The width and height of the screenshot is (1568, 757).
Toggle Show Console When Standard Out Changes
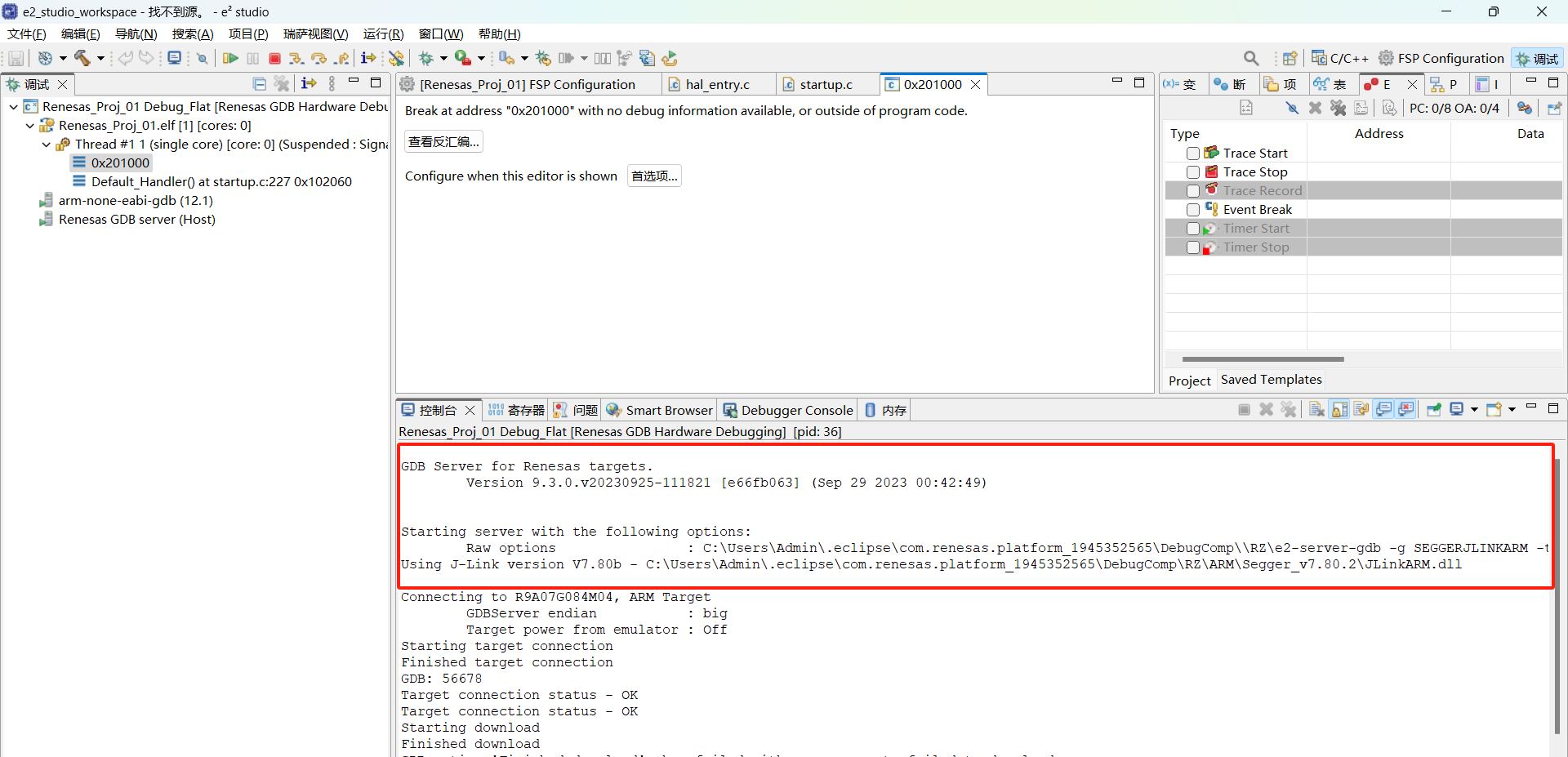coord(1383,410)
